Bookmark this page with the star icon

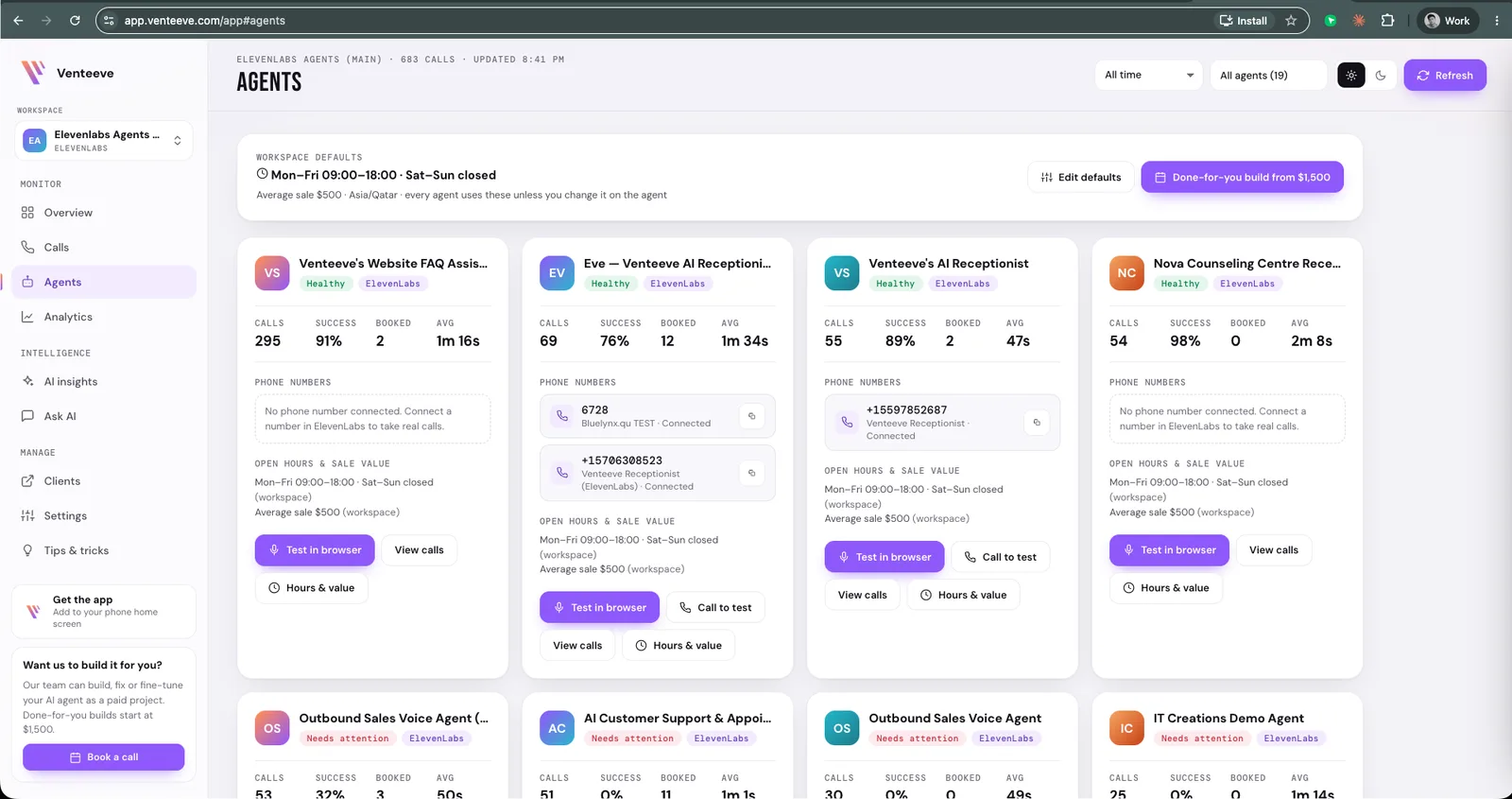tap(1291, 21)
